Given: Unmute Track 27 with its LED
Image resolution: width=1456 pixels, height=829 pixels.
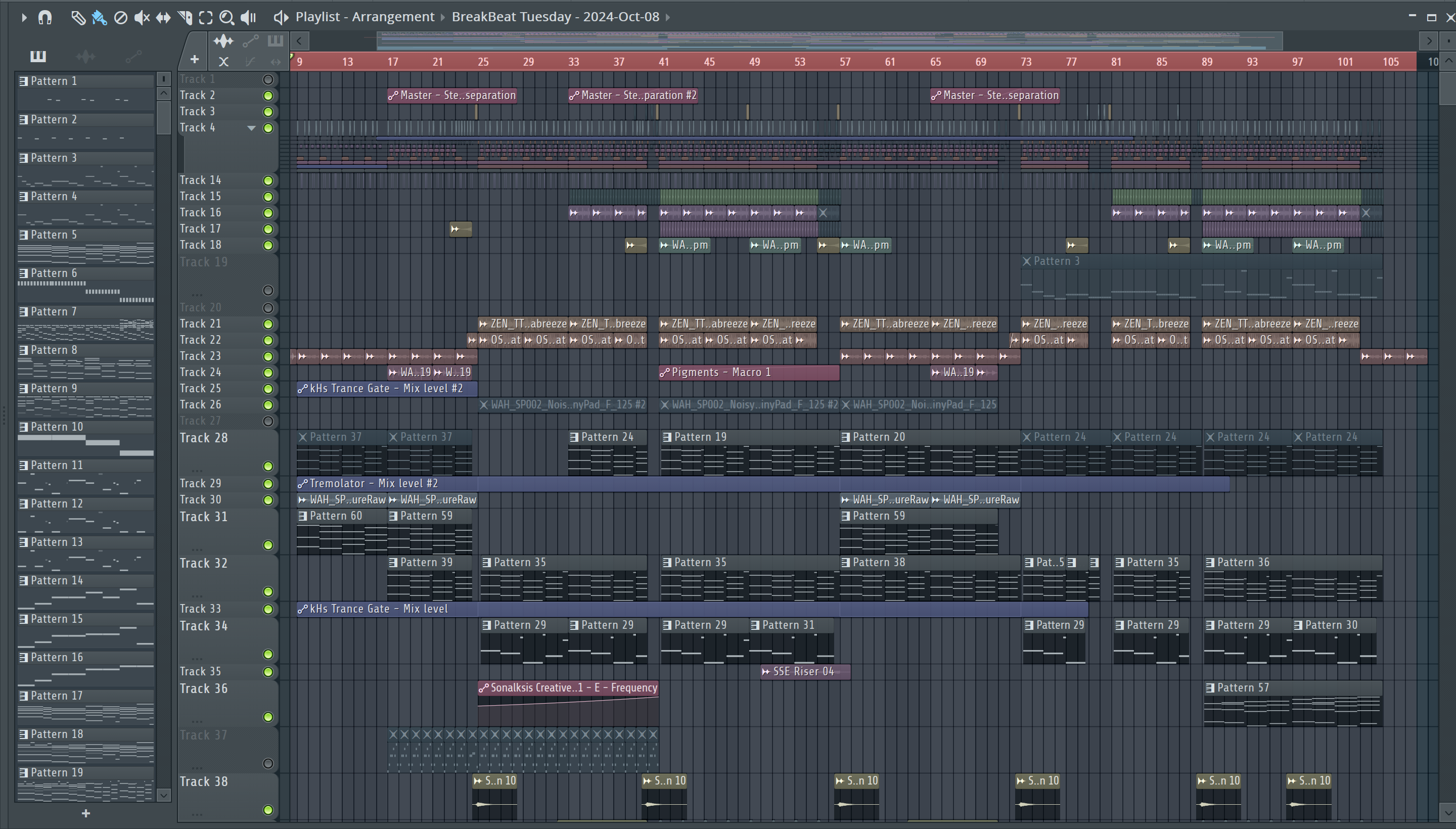Looking at the screenshot, I should click(x=267, y=422).
